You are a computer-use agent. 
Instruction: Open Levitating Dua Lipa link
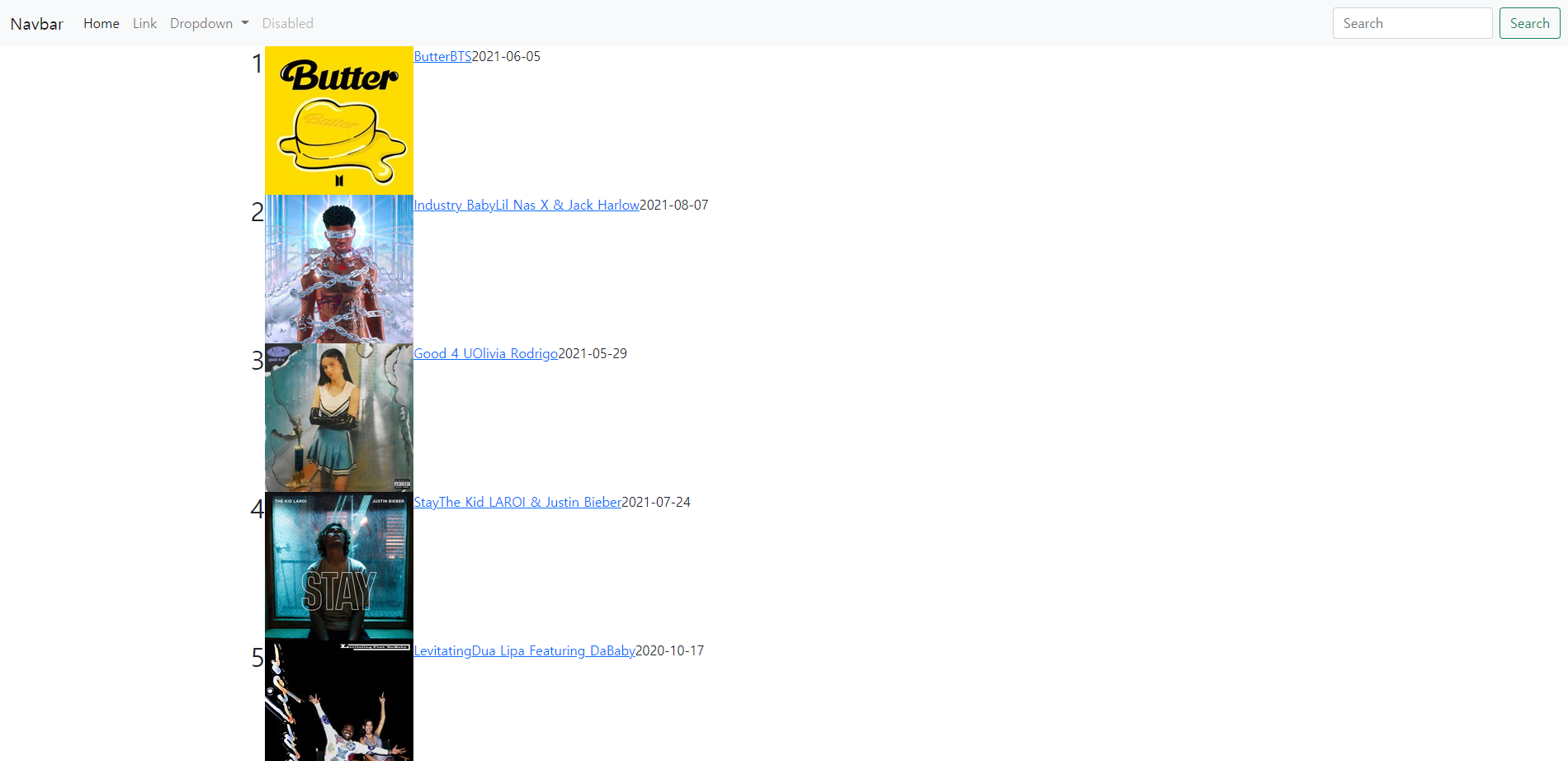pyautogui.click(x=524, y=650)
